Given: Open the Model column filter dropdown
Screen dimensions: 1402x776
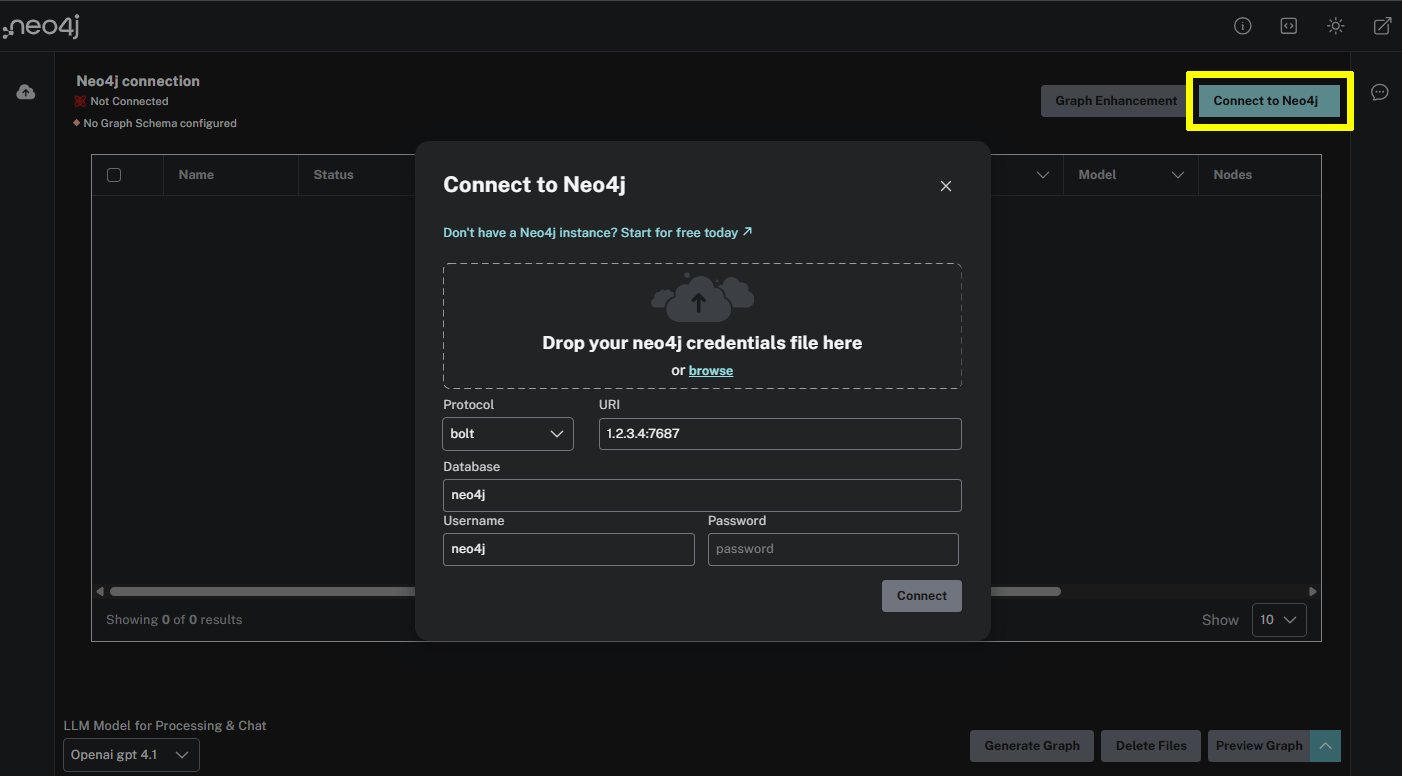Looking at the screenshot, I should click(x=1177, y=175).
